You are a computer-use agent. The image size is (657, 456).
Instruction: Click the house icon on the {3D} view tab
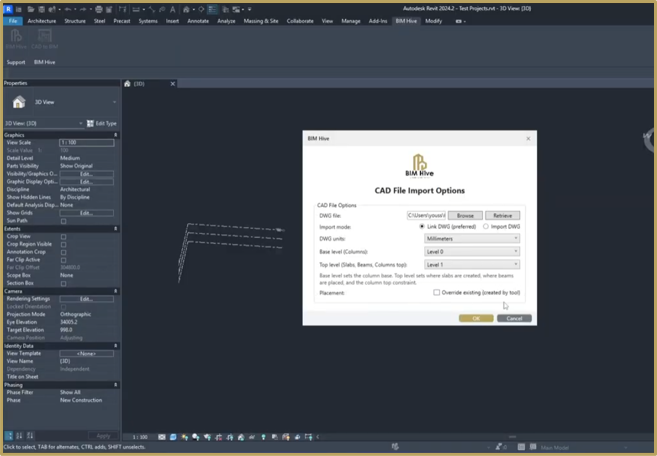pyautogui.click(x=127, y=84)
